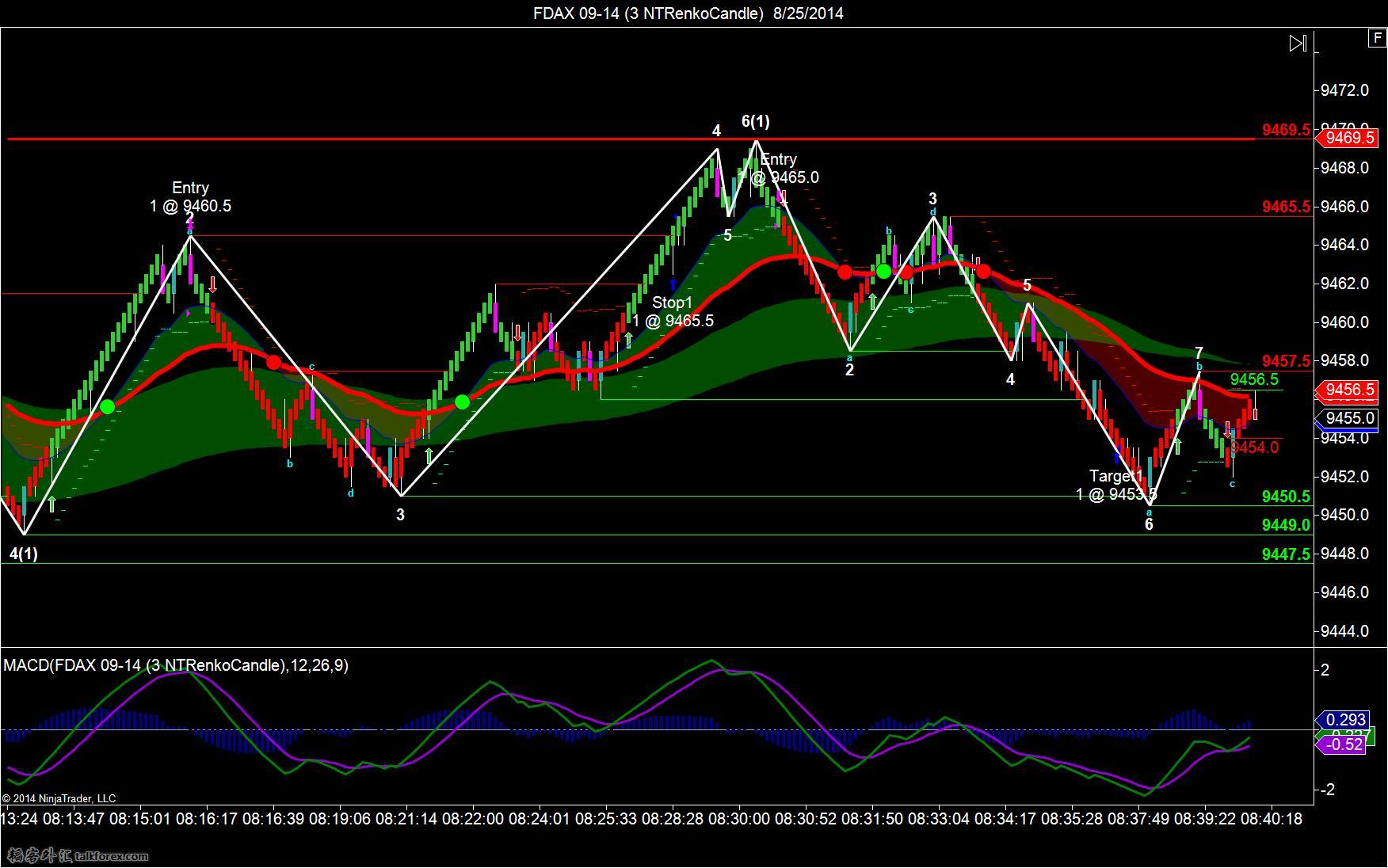Click the 9444.0 price axis label
This screenshot has width=1388, height=868.
[1344, 631]
